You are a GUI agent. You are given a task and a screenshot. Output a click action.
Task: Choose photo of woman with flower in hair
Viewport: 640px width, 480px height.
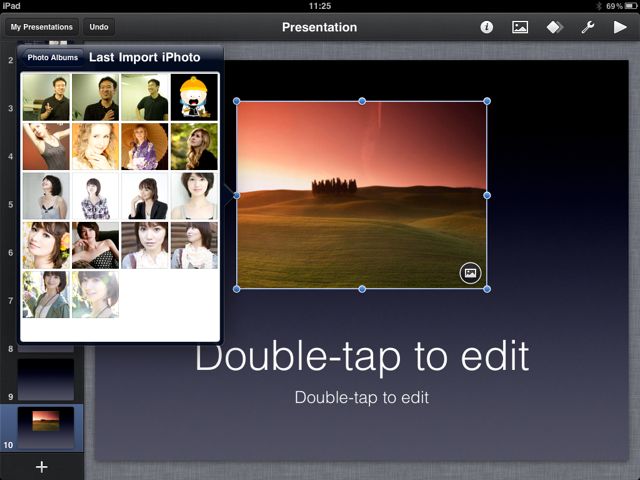coord(46,245)
